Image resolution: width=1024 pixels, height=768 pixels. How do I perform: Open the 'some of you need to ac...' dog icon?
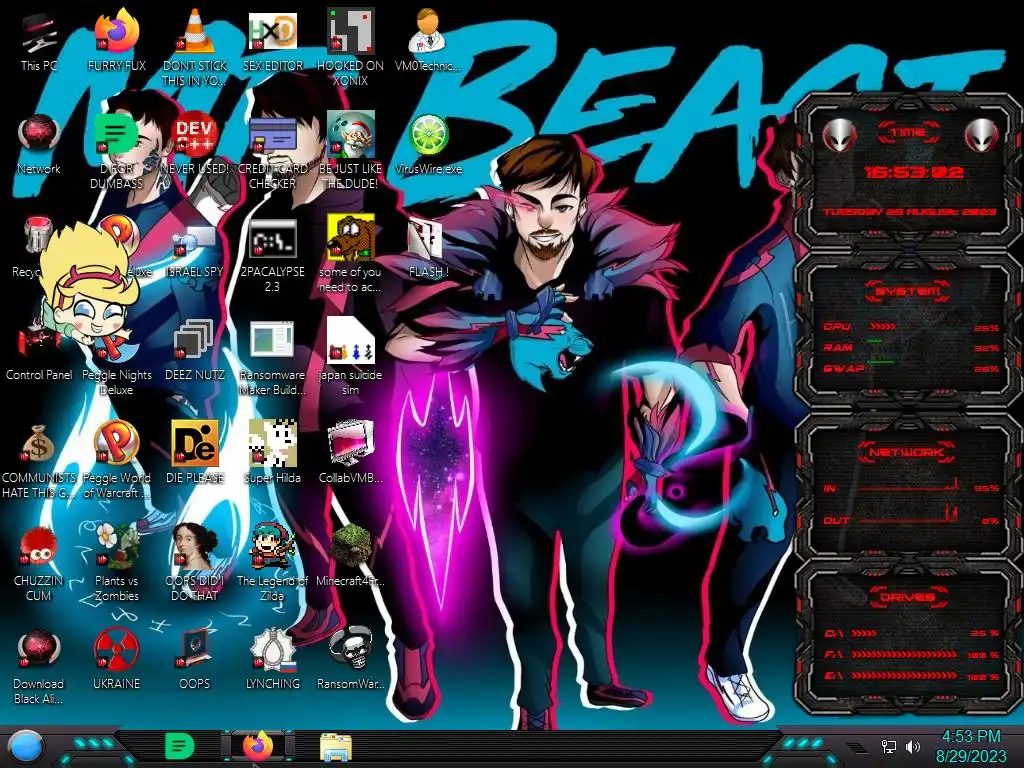(x=351, y=254)
